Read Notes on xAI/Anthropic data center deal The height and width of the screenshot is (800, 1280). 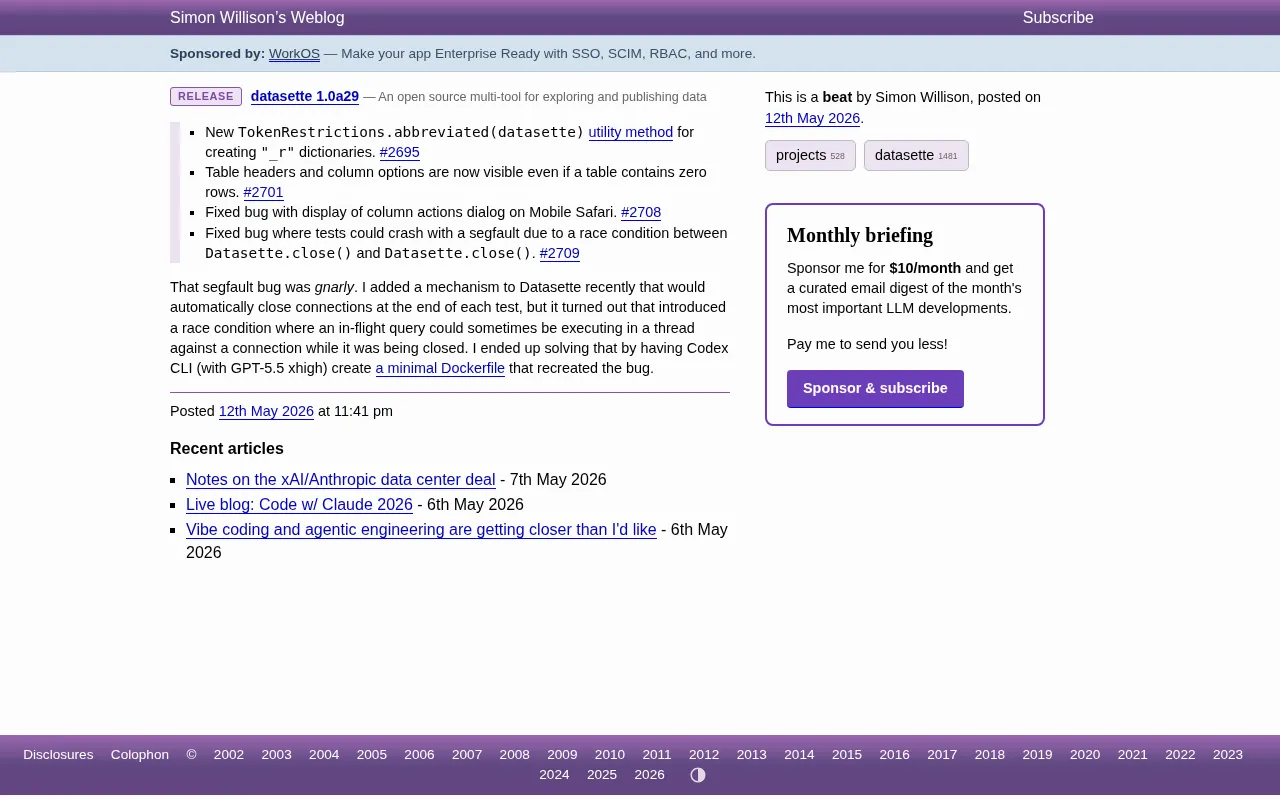341,479
